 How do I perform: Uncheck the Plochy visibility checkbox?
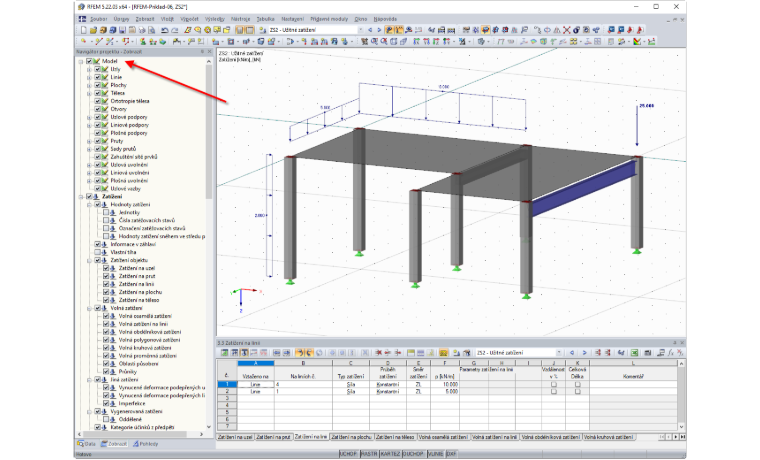(x=97, y=85)
